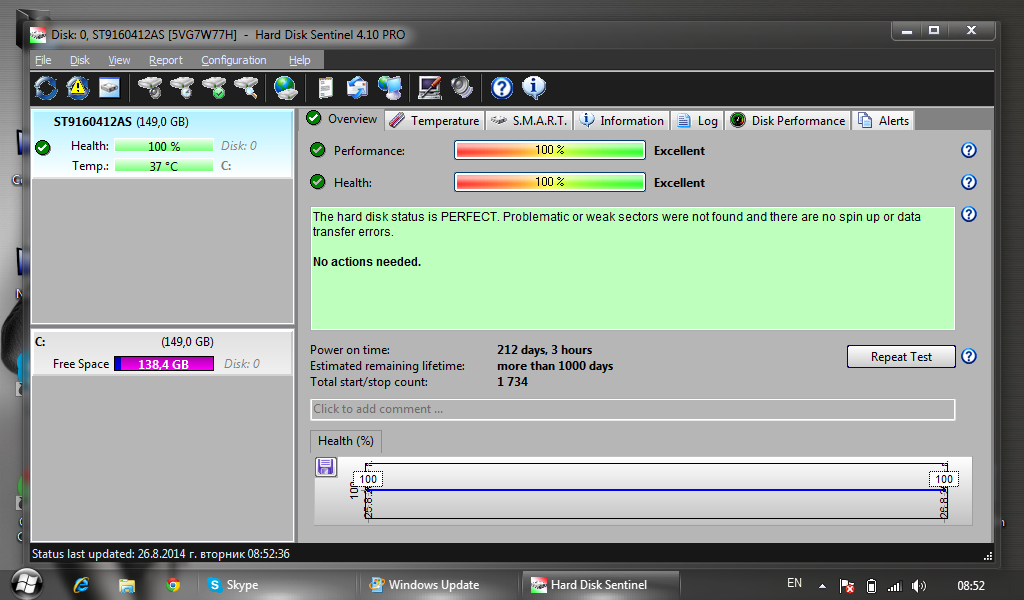Screen dimensions: 1024x600
Task: Click the volume speaker tray icon
Action: pos(919,586)
